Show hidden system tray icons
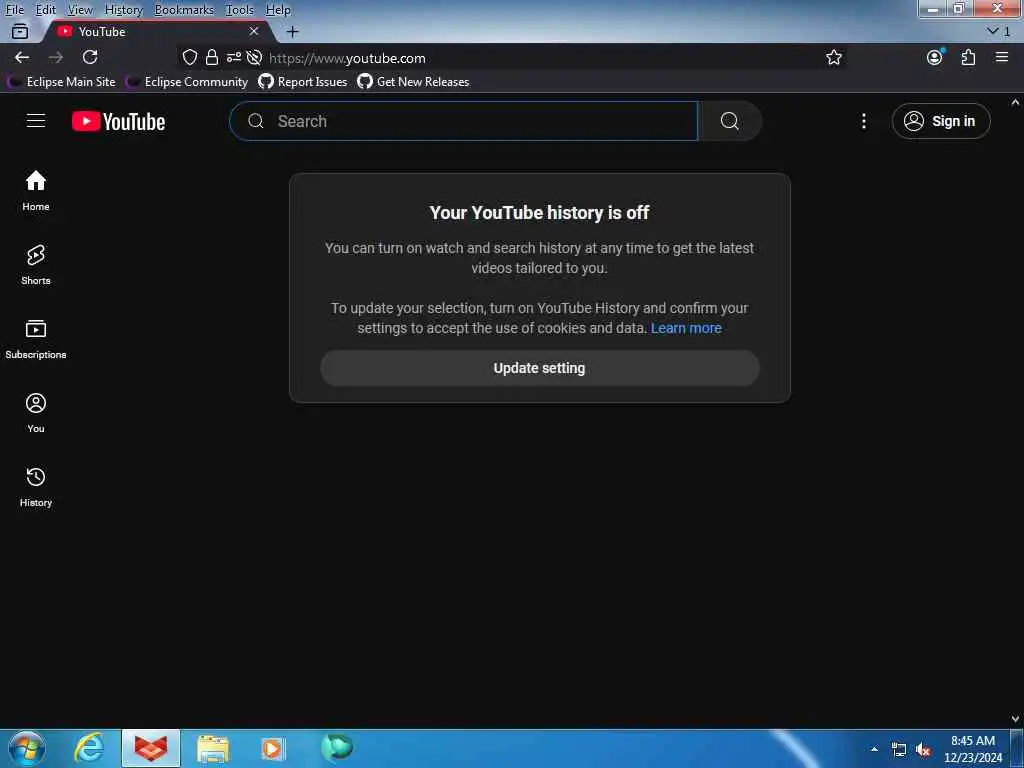 [x=874, y=749]
